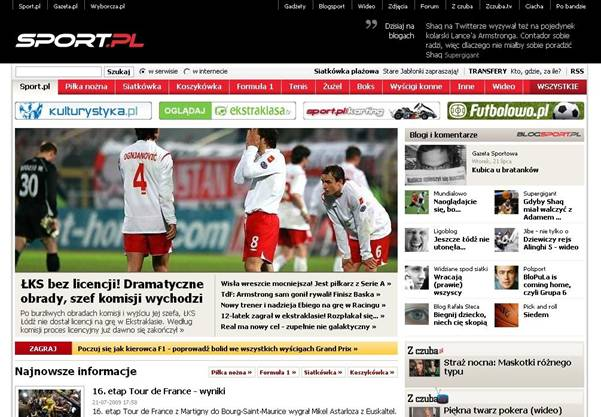Select the 'w serwisie' search option

142,71
